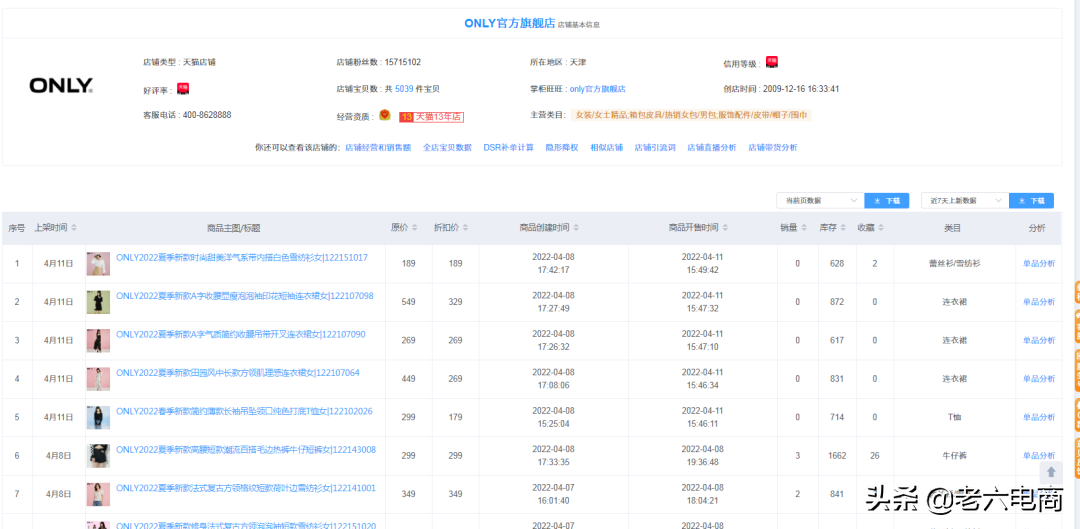Open thumbnail of product 122102026
1080x529 pixels.
point(98,417)
